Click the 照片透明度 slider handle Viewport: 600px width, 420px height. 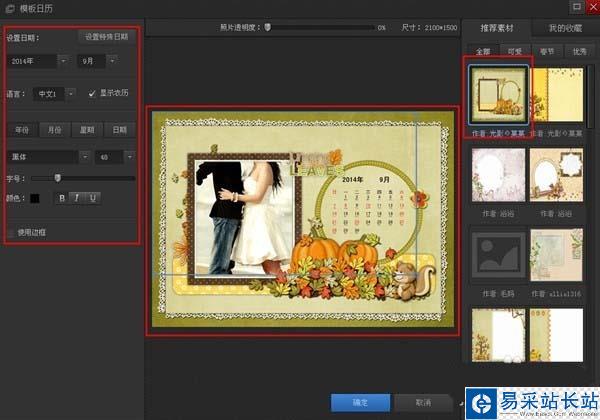267,27
